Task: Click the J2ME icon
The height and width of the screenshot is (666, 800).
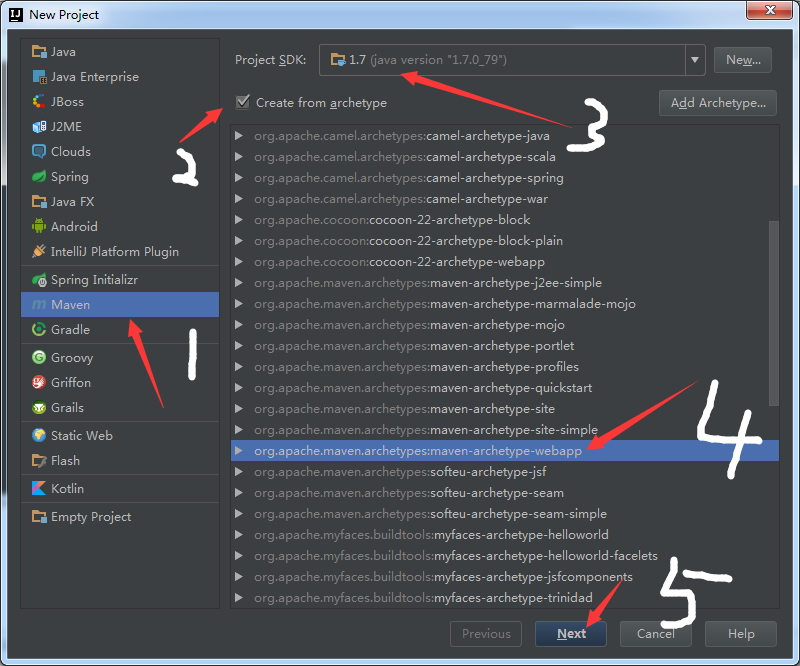Action: [x=39, y=127]
